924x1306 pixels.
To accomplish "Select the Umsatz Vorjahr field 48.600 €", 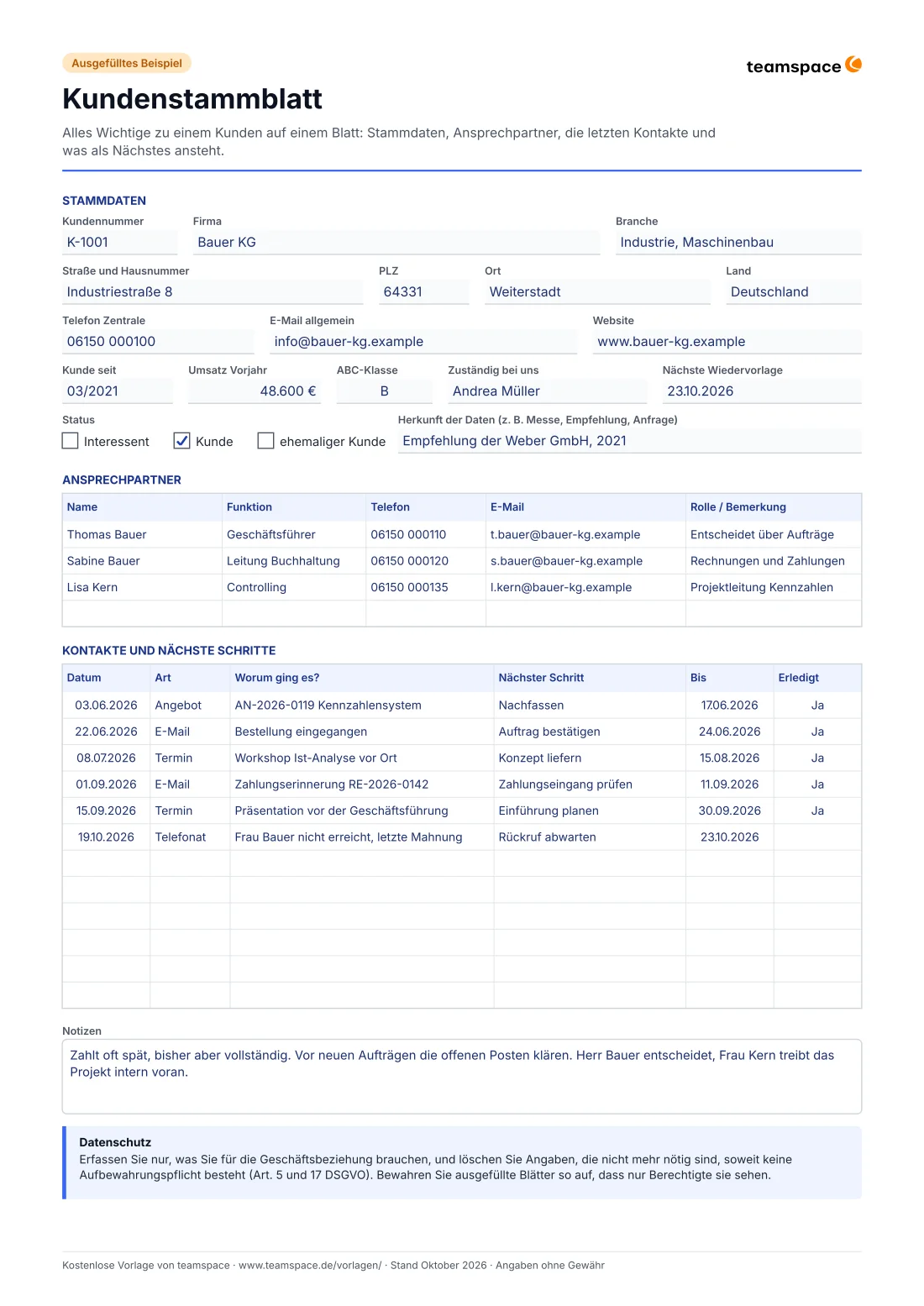I will coord(255,391).
